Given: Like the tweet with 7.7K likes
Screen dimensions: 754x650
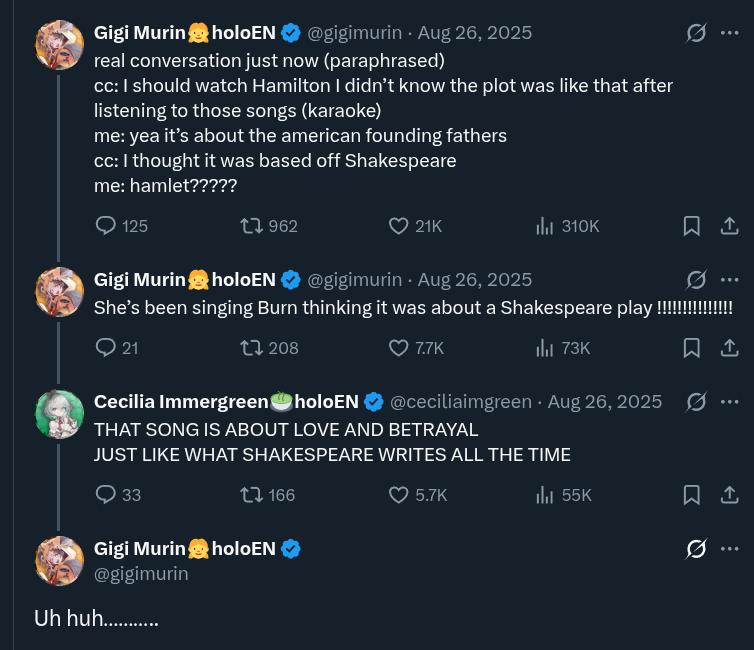Looking at the screenshot, I should (x=399, y=348).
